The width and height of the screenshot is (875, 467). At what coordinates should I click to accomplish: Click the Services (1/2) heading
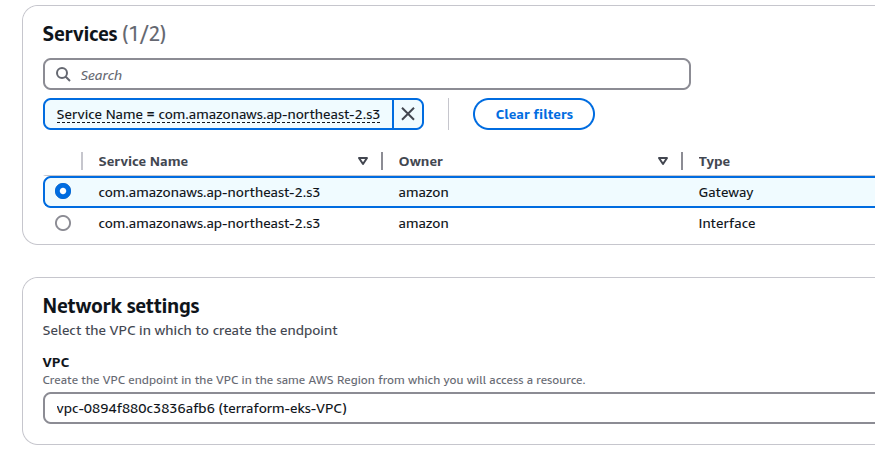click(104, 34)
